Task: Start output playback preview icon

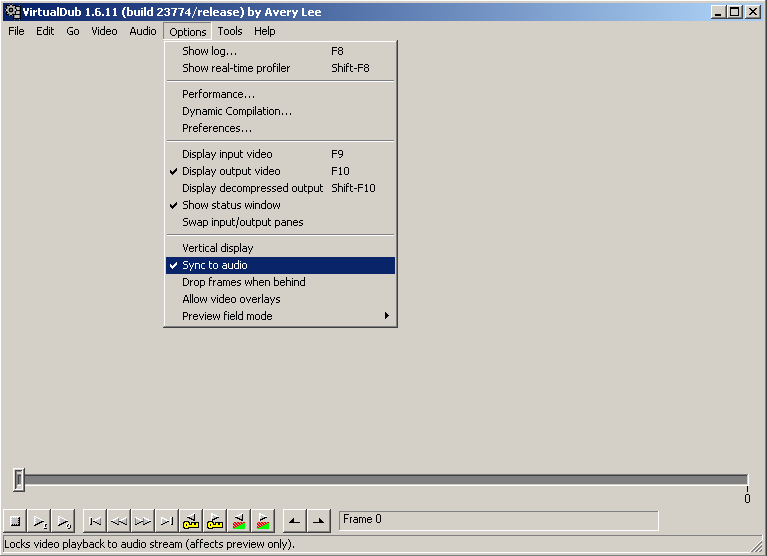Action: 64,521
